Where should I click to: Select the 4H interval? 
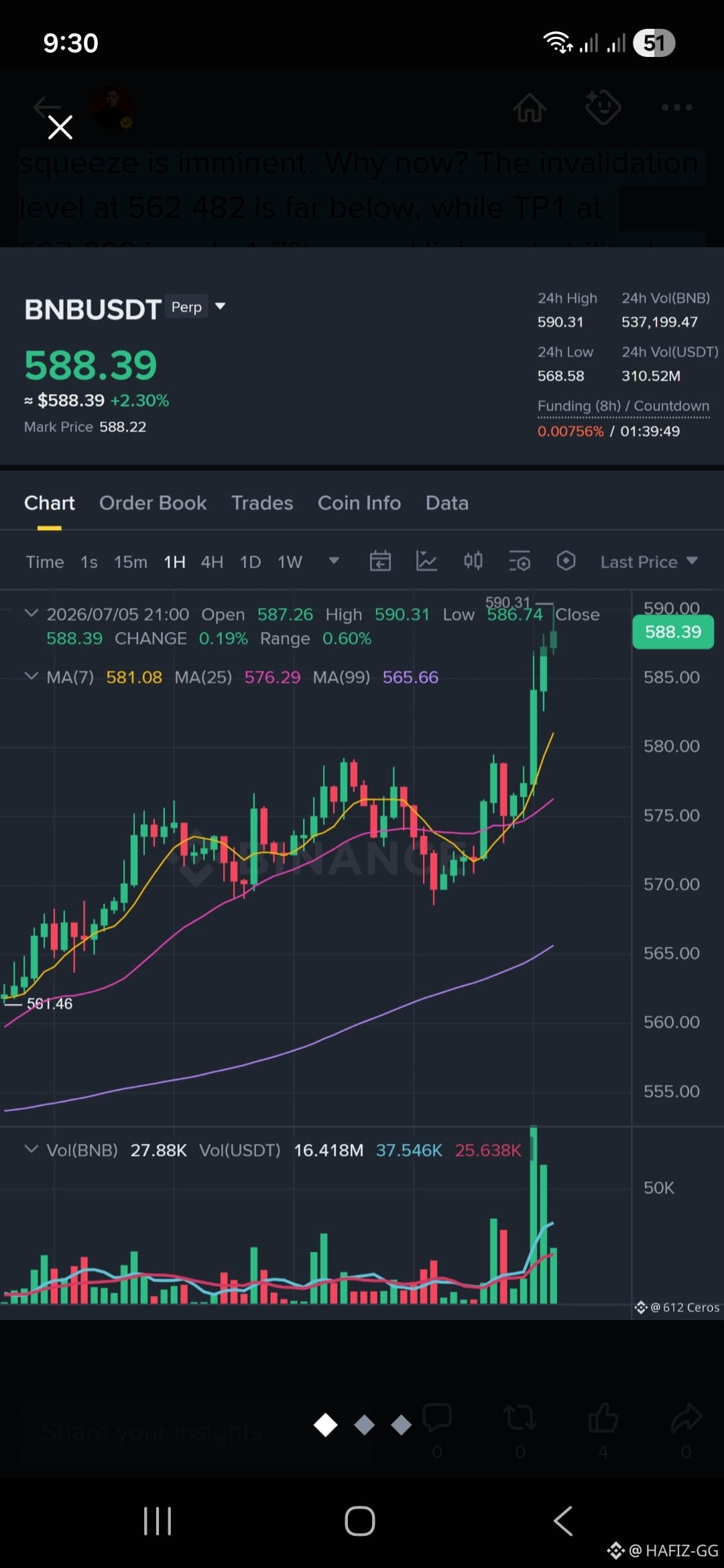(212, 562)
